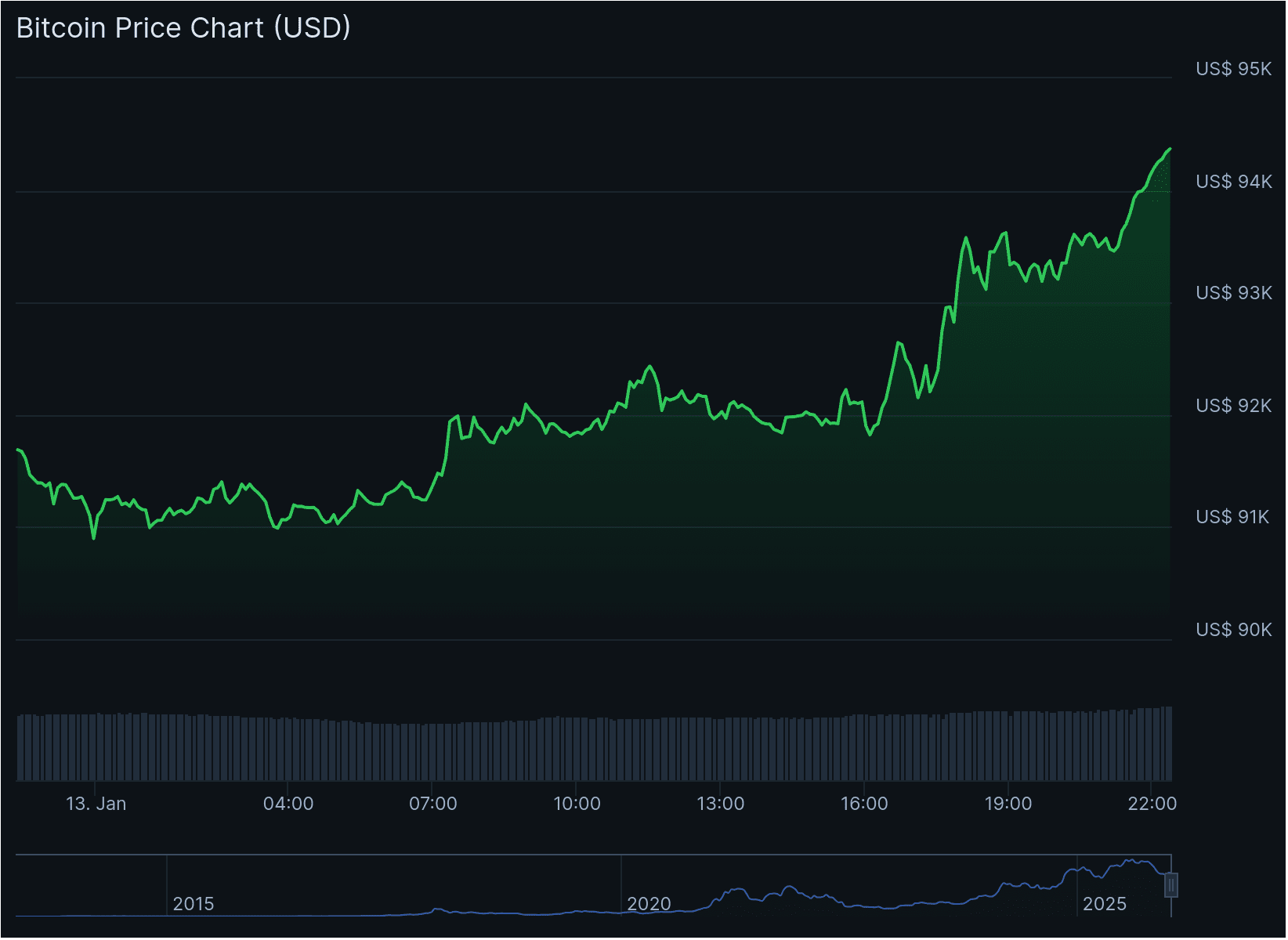Select the US$ 93K price axis label
The height and width of the screenshot is (940, 1288).
[1232, 293]
